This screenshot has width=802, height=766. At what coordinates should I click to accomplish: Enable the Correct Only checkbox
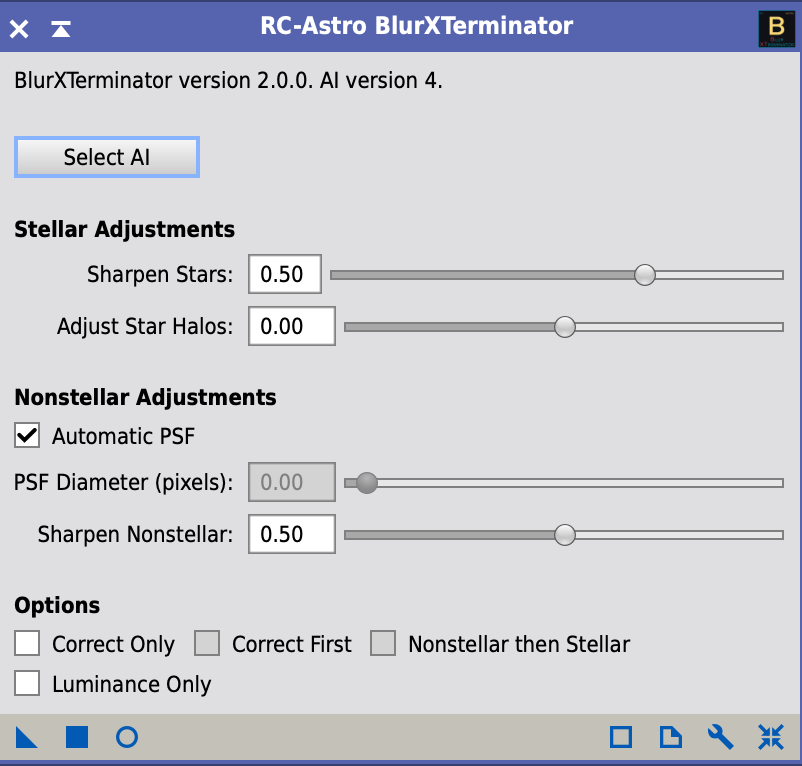coord(27,643)
